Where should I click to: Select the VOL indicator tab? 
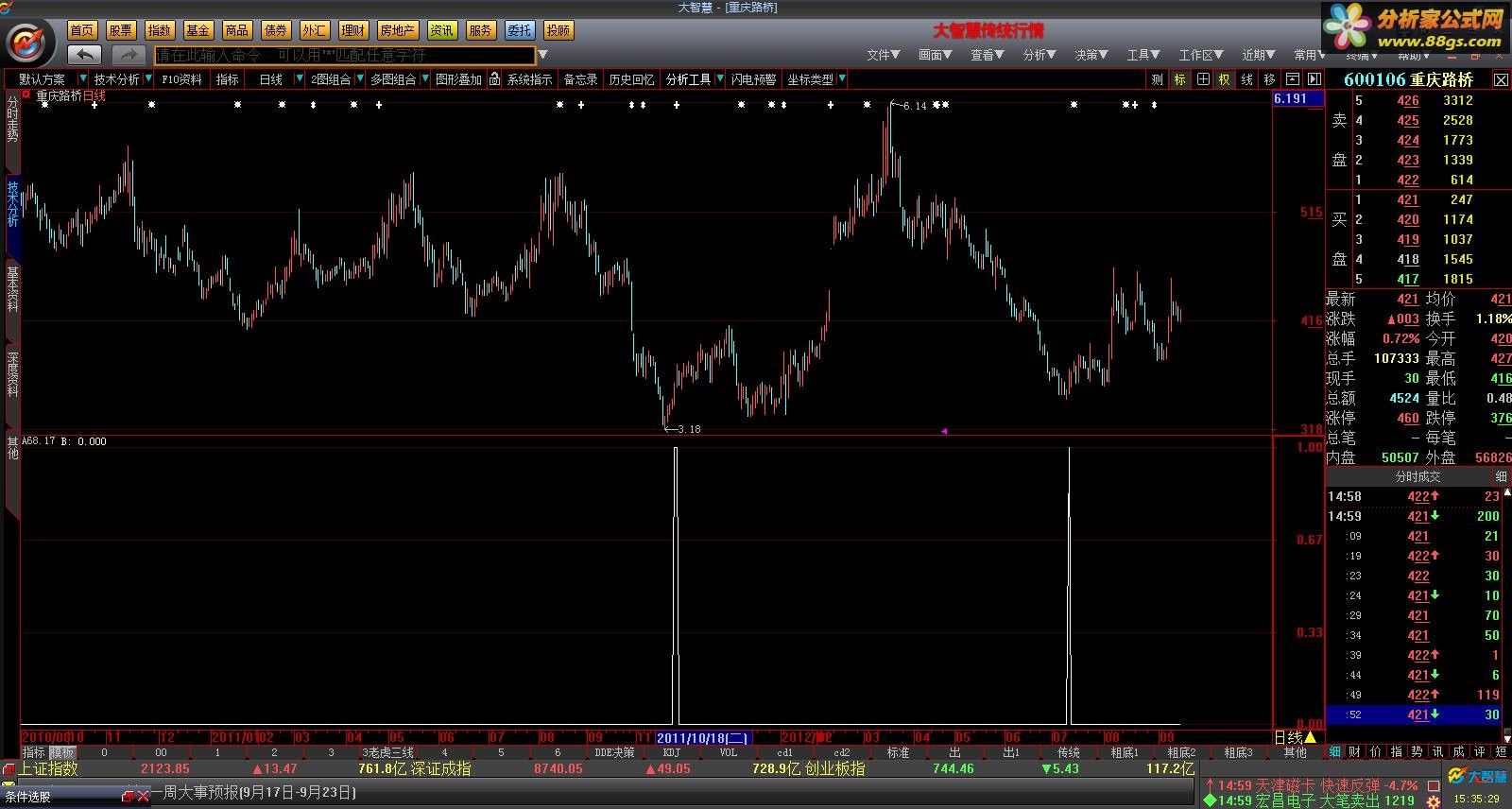728,752
